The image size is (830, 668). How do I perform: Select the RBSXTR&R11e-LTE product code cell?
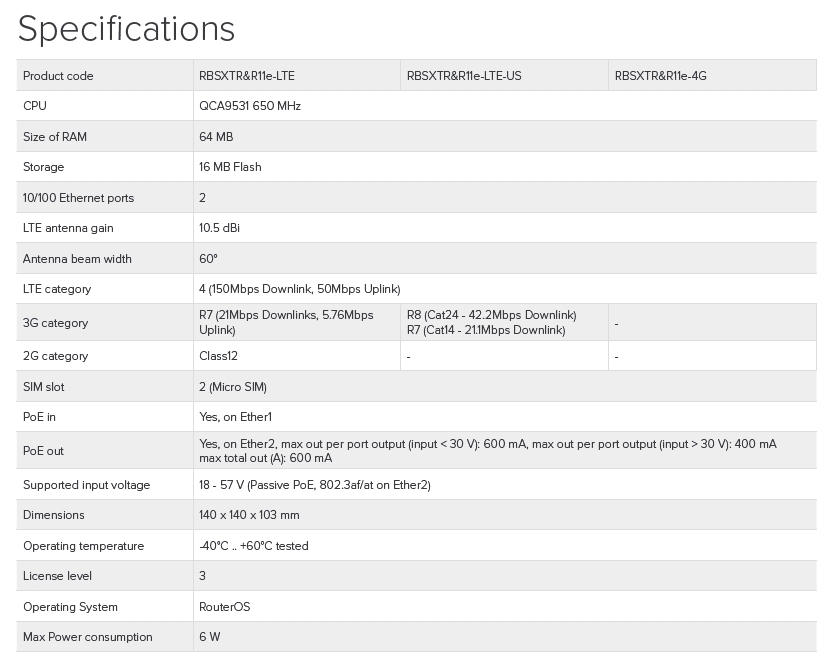[247, 76]
